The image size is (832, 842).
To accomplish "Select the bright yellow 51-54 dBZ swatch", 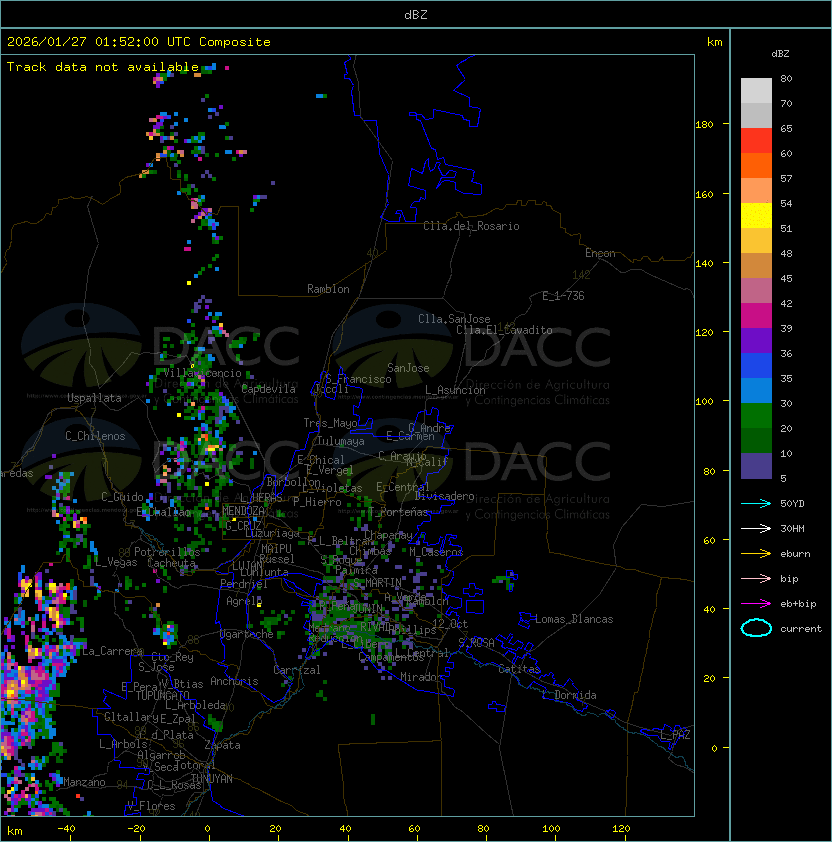I will pos(756,216).
